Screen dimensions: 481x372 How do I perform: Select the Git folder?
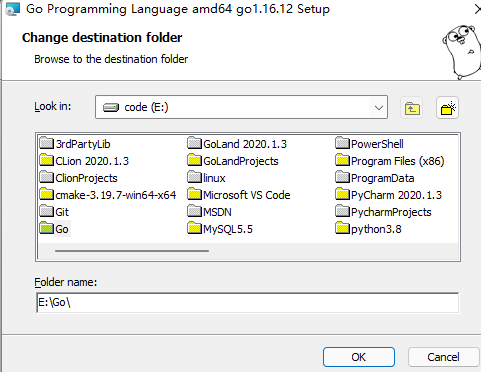[54, 212]
